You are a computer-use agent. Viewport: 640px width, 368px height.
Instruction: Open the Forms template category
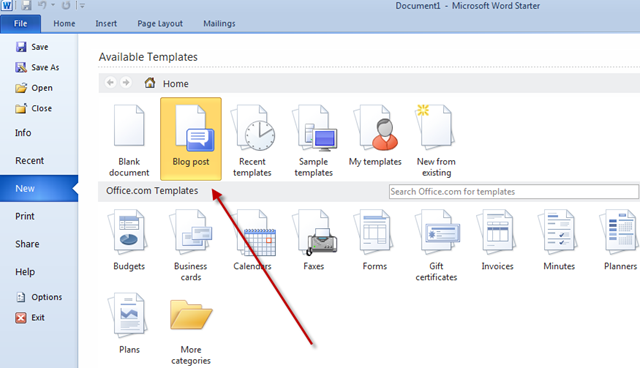tap(375, 240)
